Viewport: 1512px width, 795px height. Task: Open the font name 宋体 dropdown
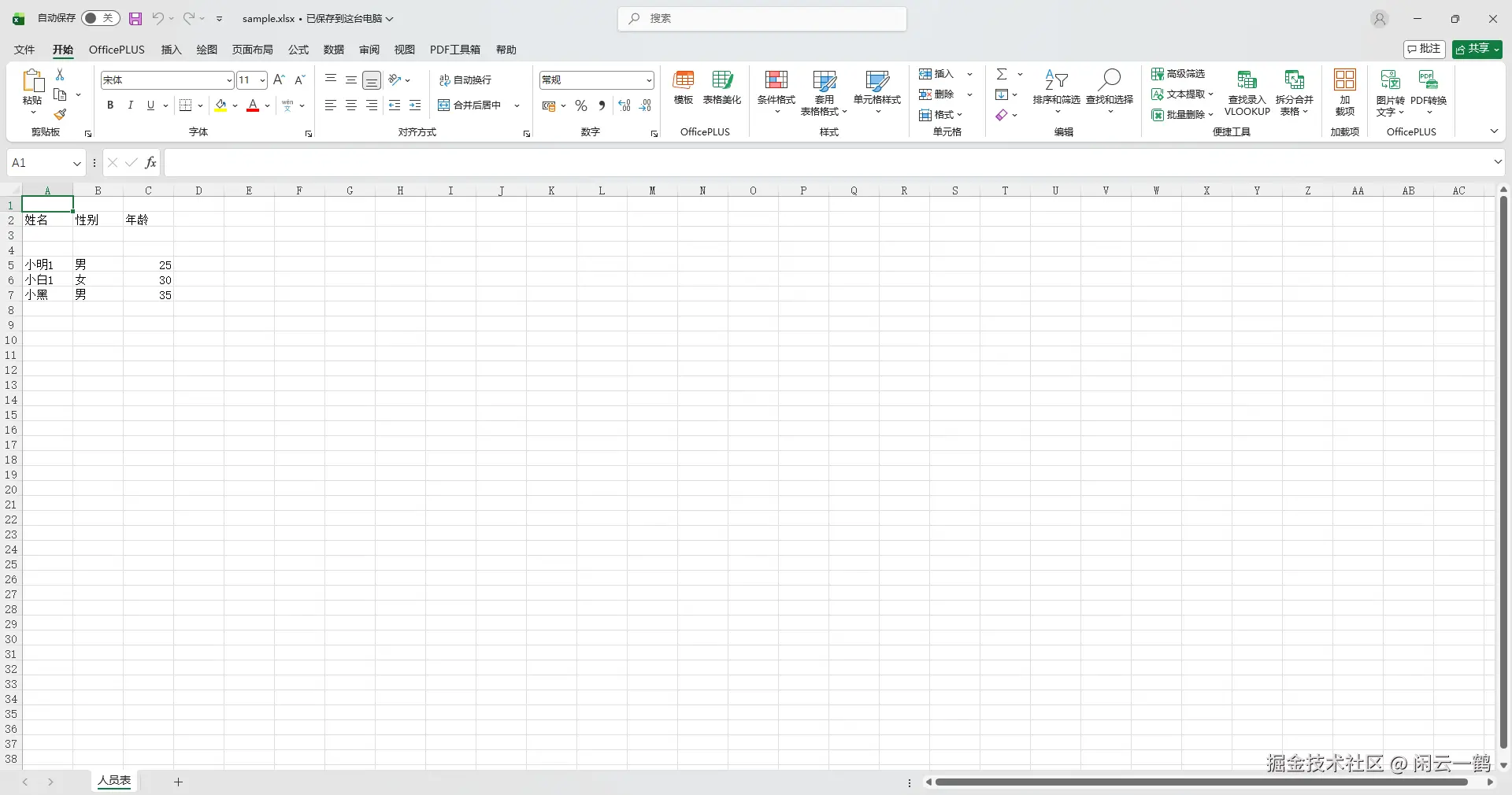pyautogui.click(x=229, y=80)
